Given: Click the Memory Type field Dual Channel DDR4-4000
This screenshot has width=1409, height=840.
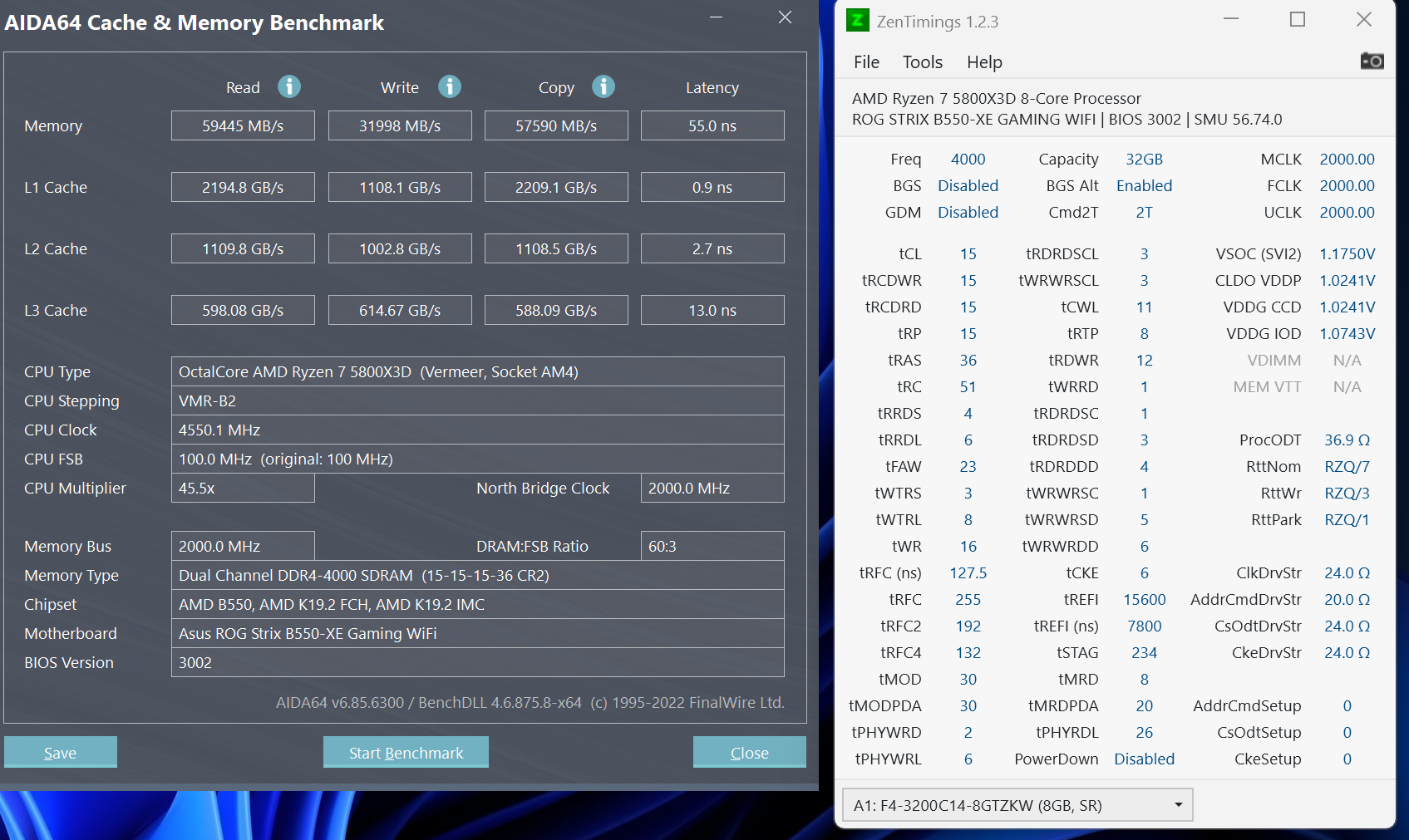Looking at the screenshot, I should coord(478,575).
